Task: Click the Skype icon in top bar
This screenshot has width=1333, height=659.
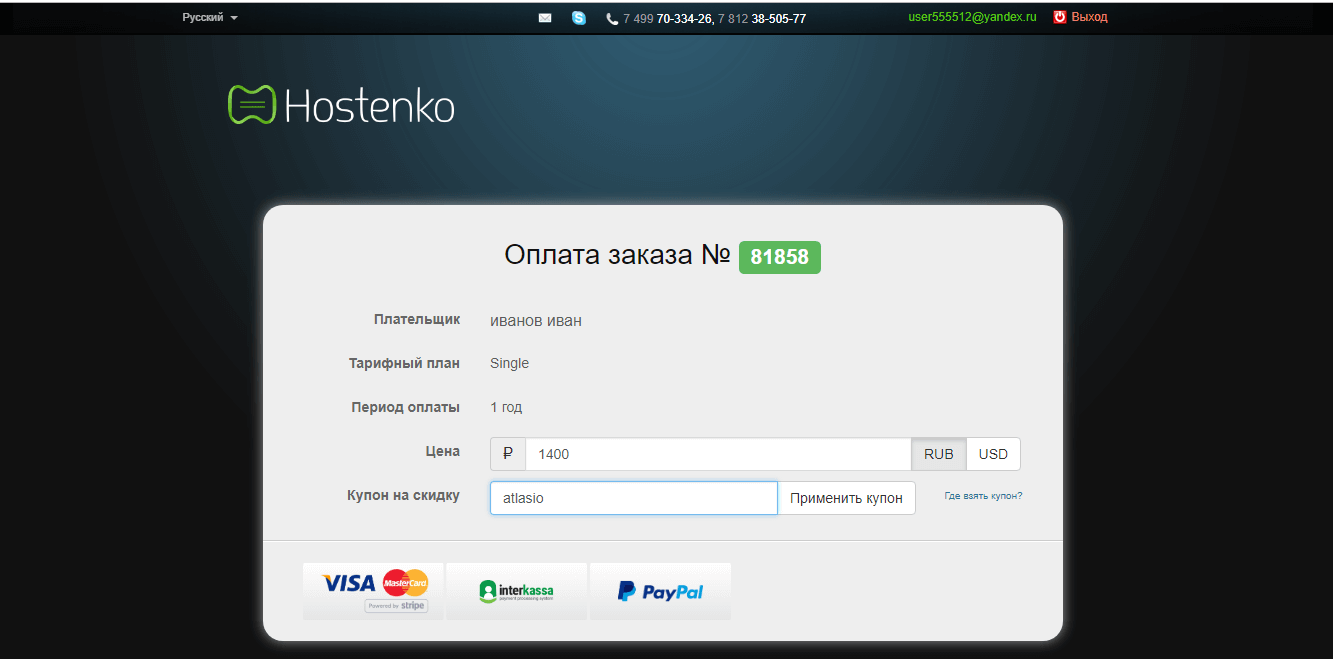Action: (x=579, y=18)
